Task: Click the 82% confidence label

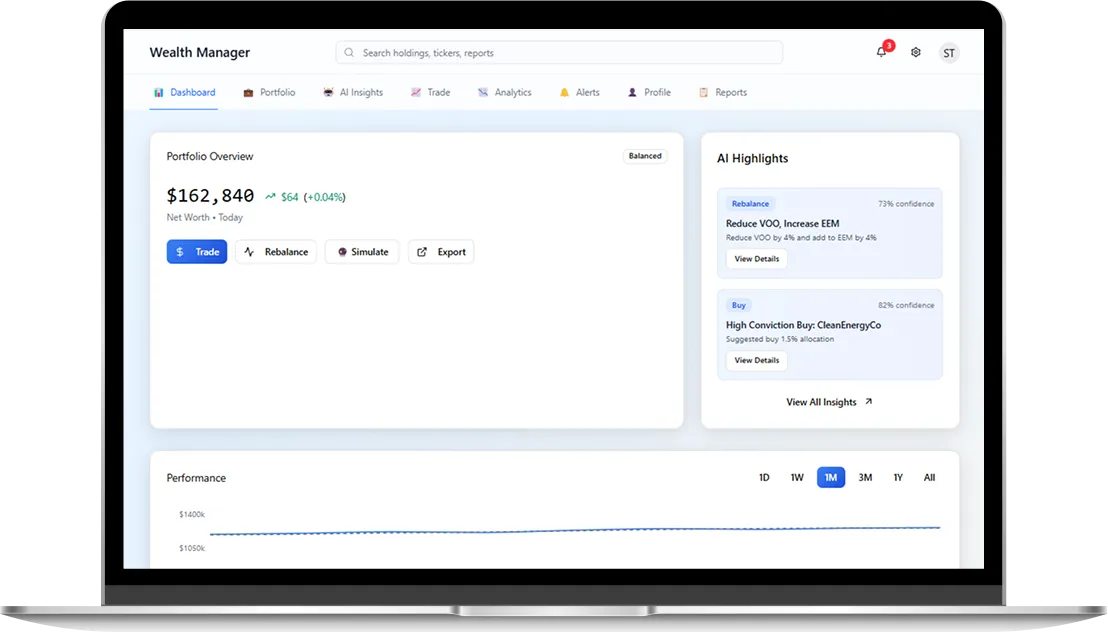Action: click(906, 305)
